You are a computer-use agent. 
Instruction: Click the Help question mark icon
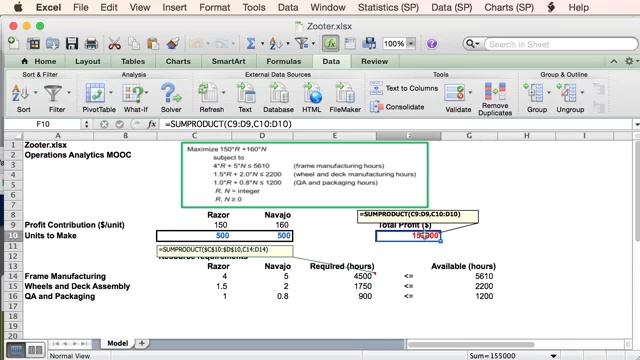431,43
